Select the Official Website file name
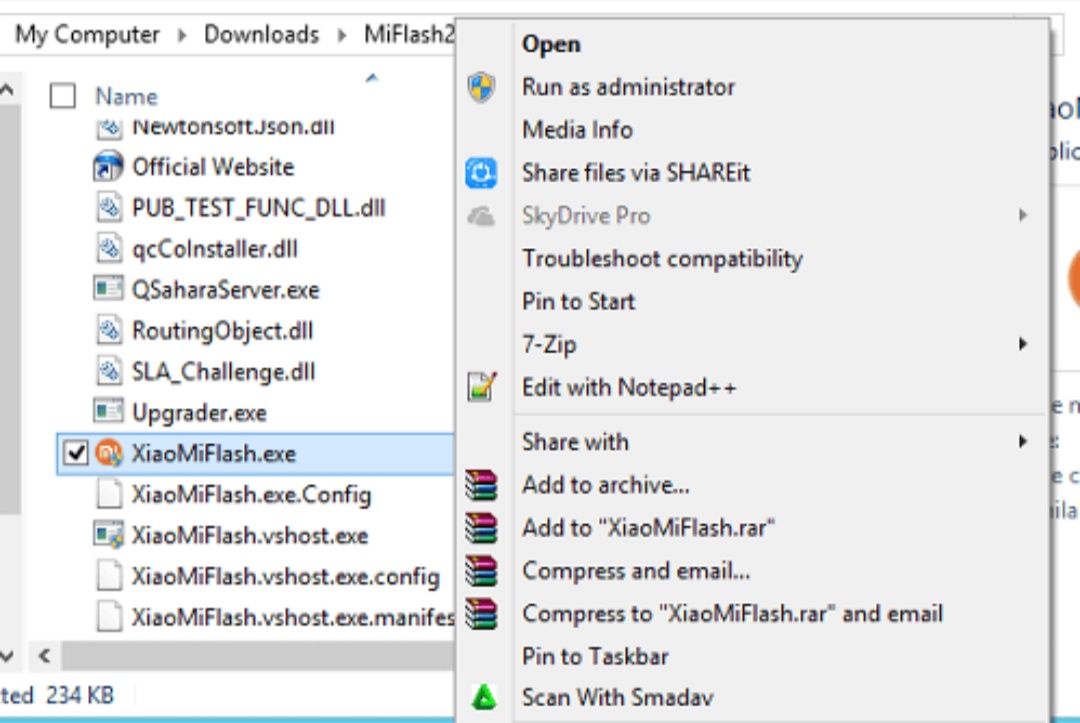 (213, 167)
